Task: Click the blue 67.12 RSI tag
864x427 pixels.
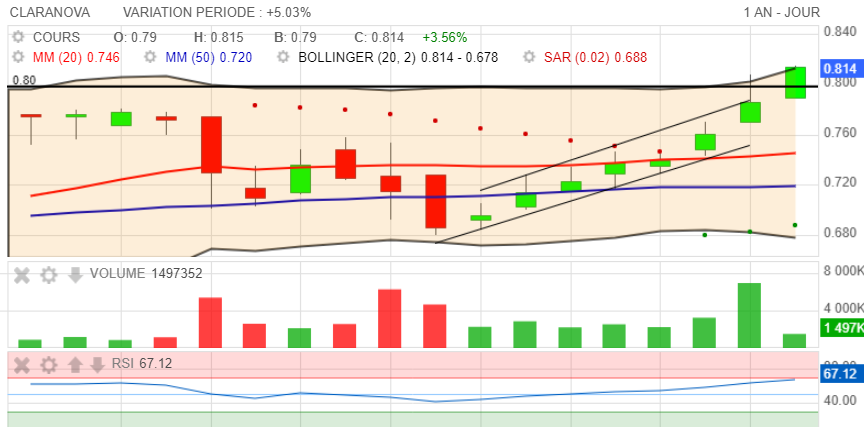Action: [x=840, y=374]
